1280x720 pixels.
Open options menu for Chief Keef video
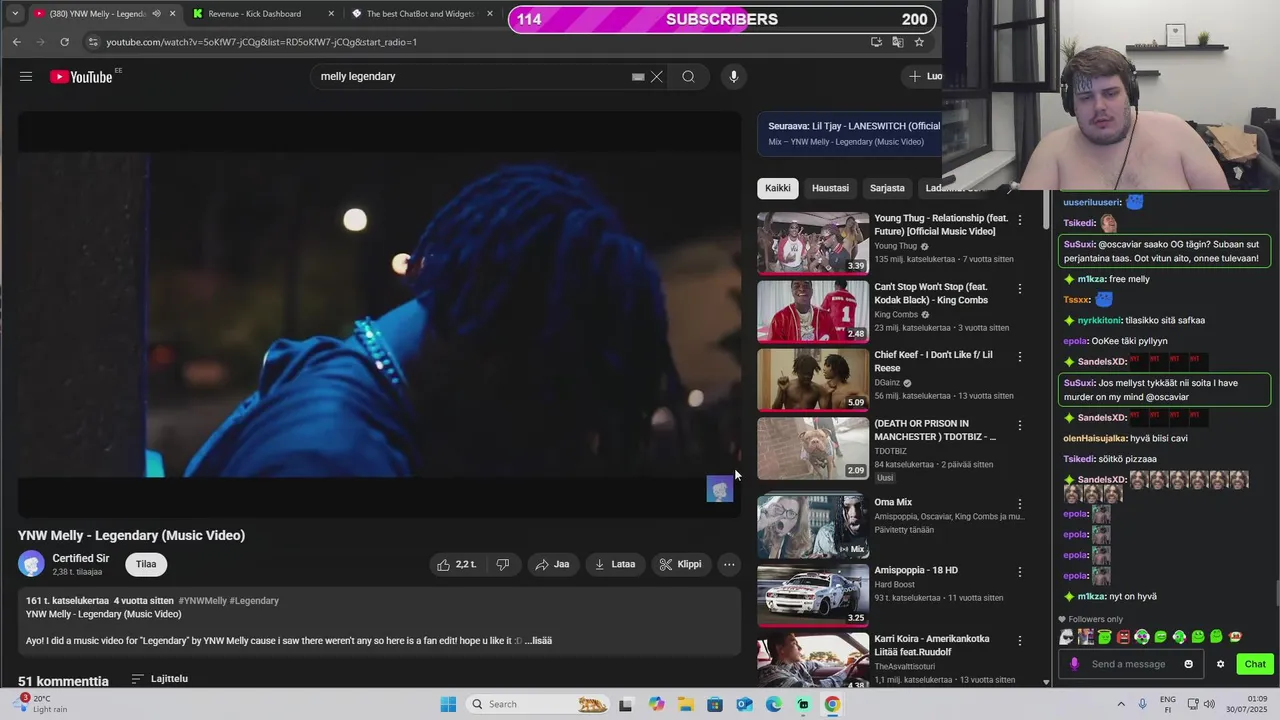point(1020,357)
